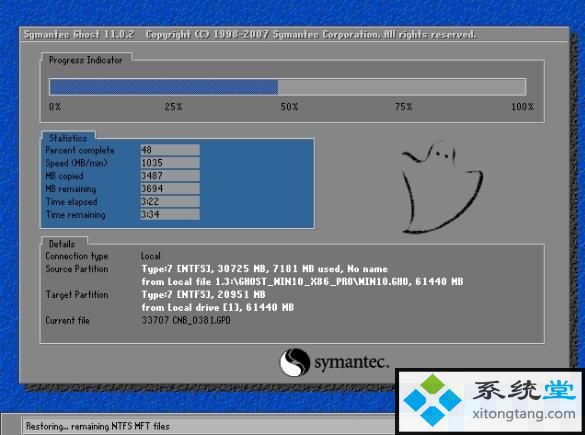Click the Symantec yin-yang logo
The image size is (585, 435).
click(x=295, y=362)
